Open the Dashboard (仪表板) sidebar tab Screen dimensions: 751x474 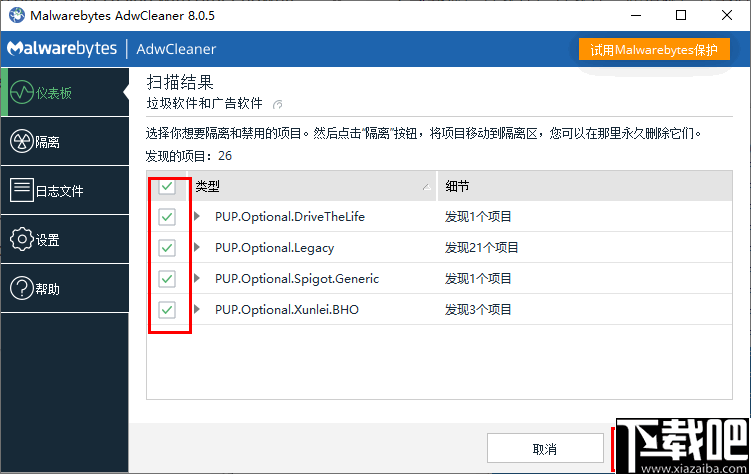pyautogui.click(x=65, y=92)
